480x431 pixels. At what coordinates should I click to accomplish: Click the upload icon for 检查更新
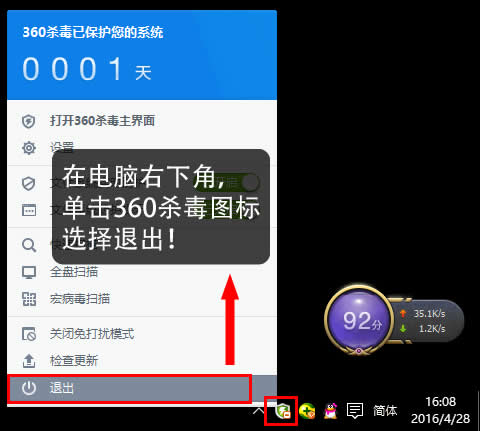coord(29,361)
